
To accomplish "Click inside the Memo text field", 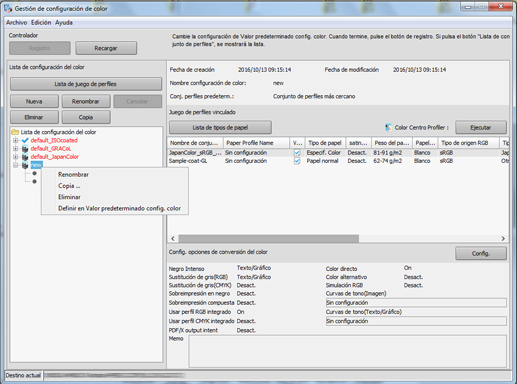I will point(348,351).
